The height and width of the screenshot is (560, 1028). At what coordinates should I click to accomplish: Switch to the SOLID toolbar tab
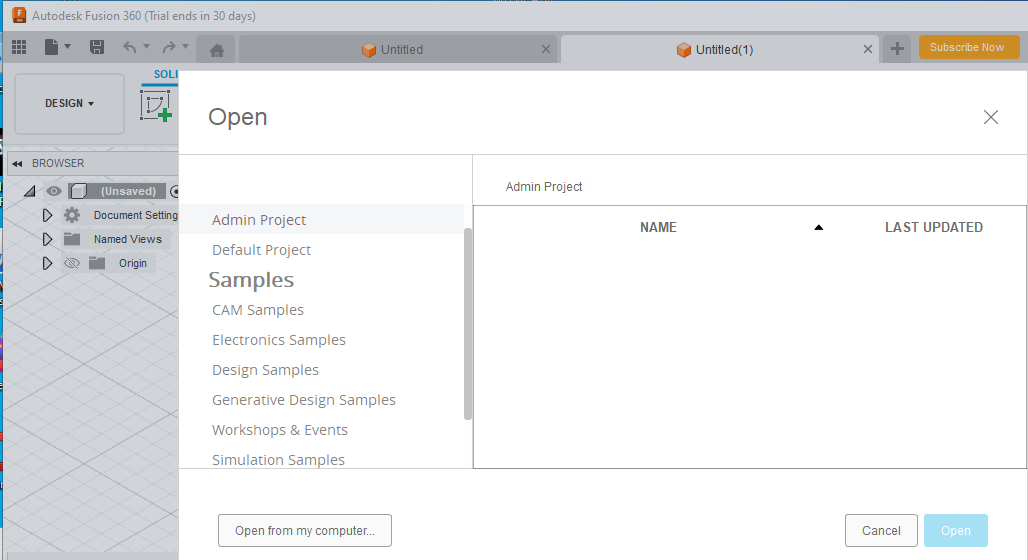point(166,74)
